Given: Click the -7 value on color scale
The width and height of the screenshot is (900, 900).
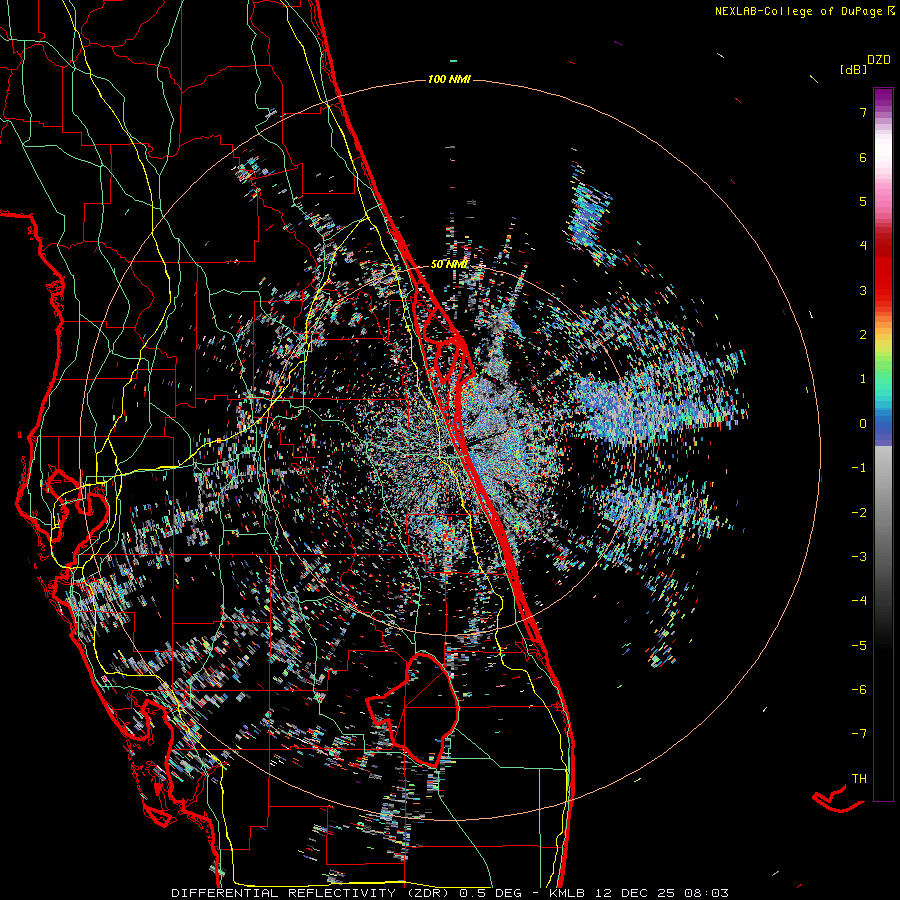Looking at the screenshot, I should 859,734.
